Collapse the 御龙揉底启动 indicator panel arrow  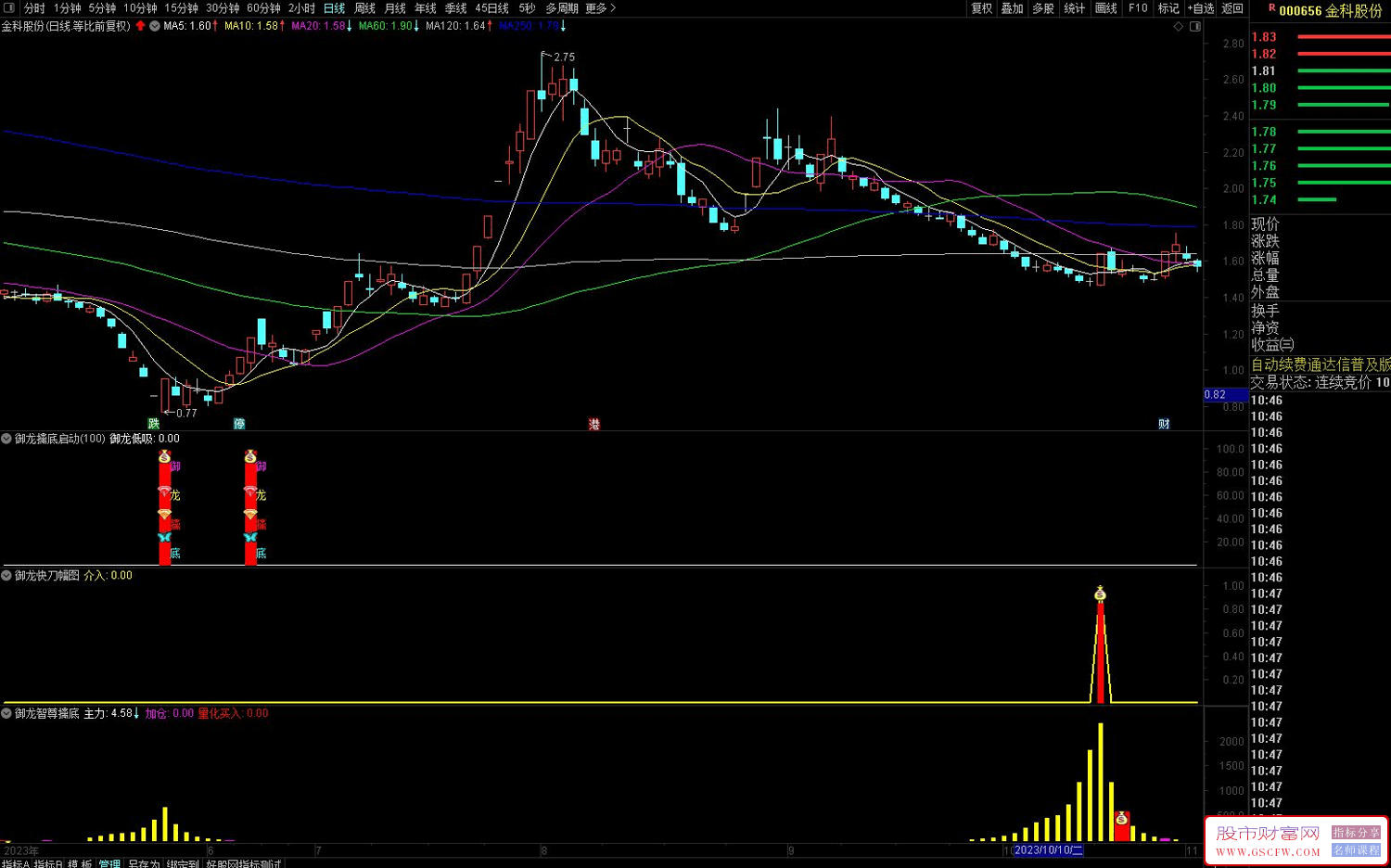coord(6,439)
